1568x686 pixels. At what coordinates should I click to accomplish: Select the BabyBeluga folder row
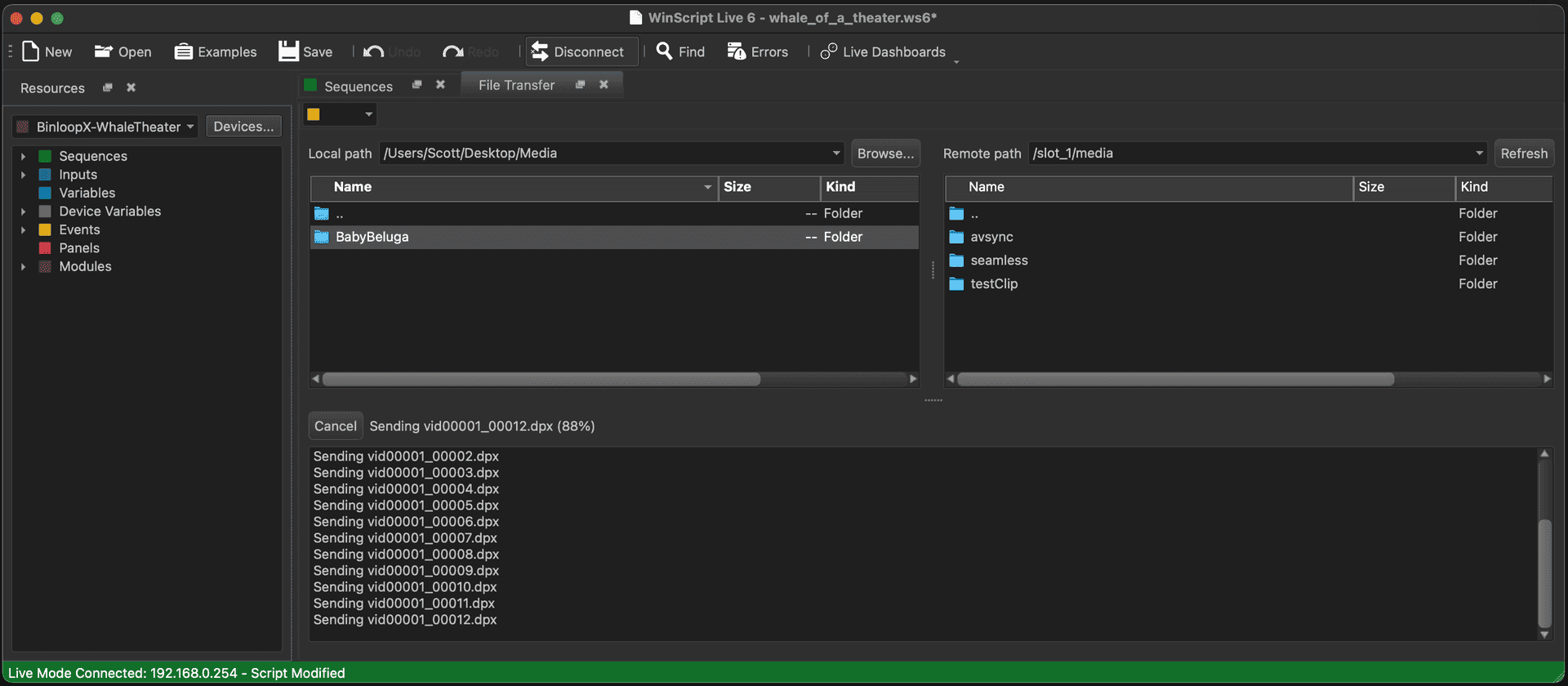pyautogui.click(x=372, y=237)
